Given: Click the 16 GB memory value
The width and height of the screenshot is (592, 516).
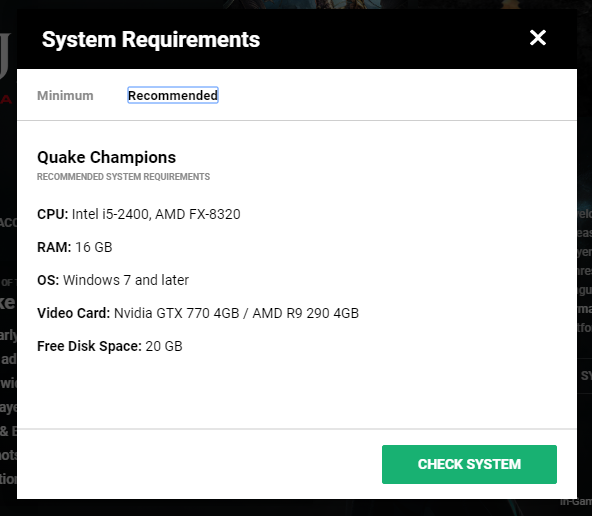Looking at the screenshot, I should coord(94,247).
